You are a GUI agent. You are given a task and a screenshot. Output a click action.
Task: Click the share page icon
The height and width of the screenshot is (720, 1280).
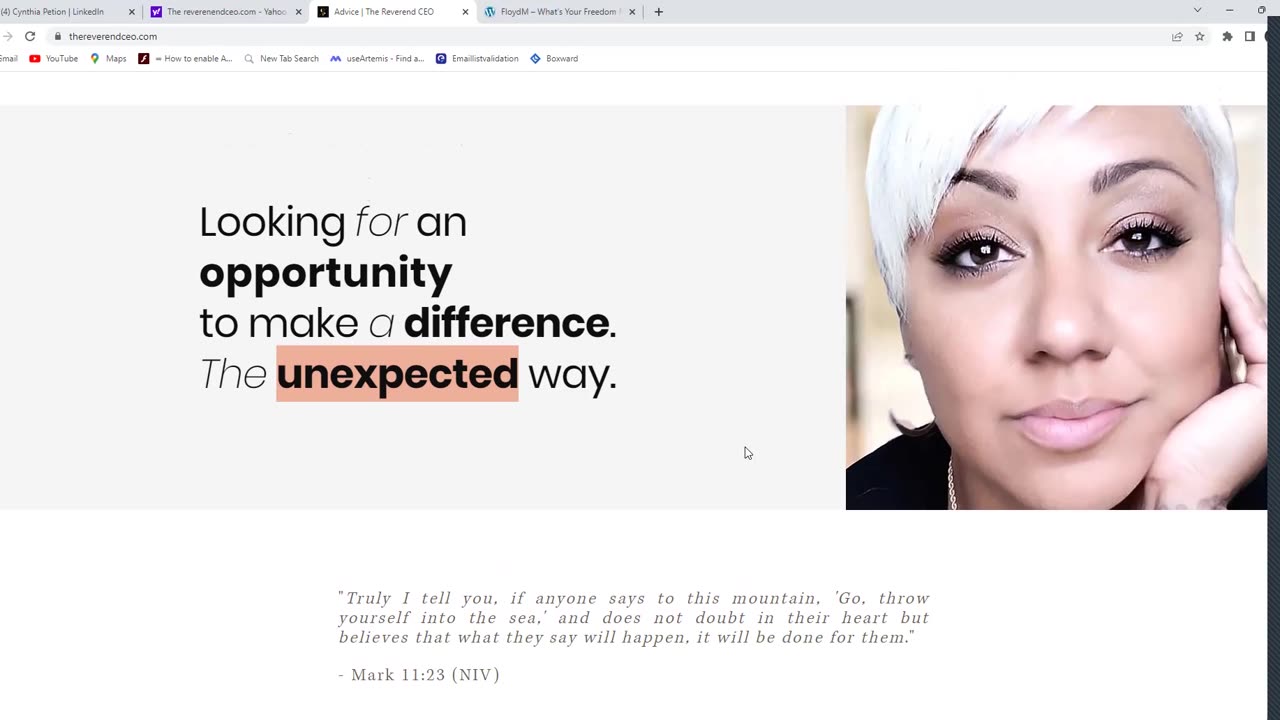click(1177, 36)
